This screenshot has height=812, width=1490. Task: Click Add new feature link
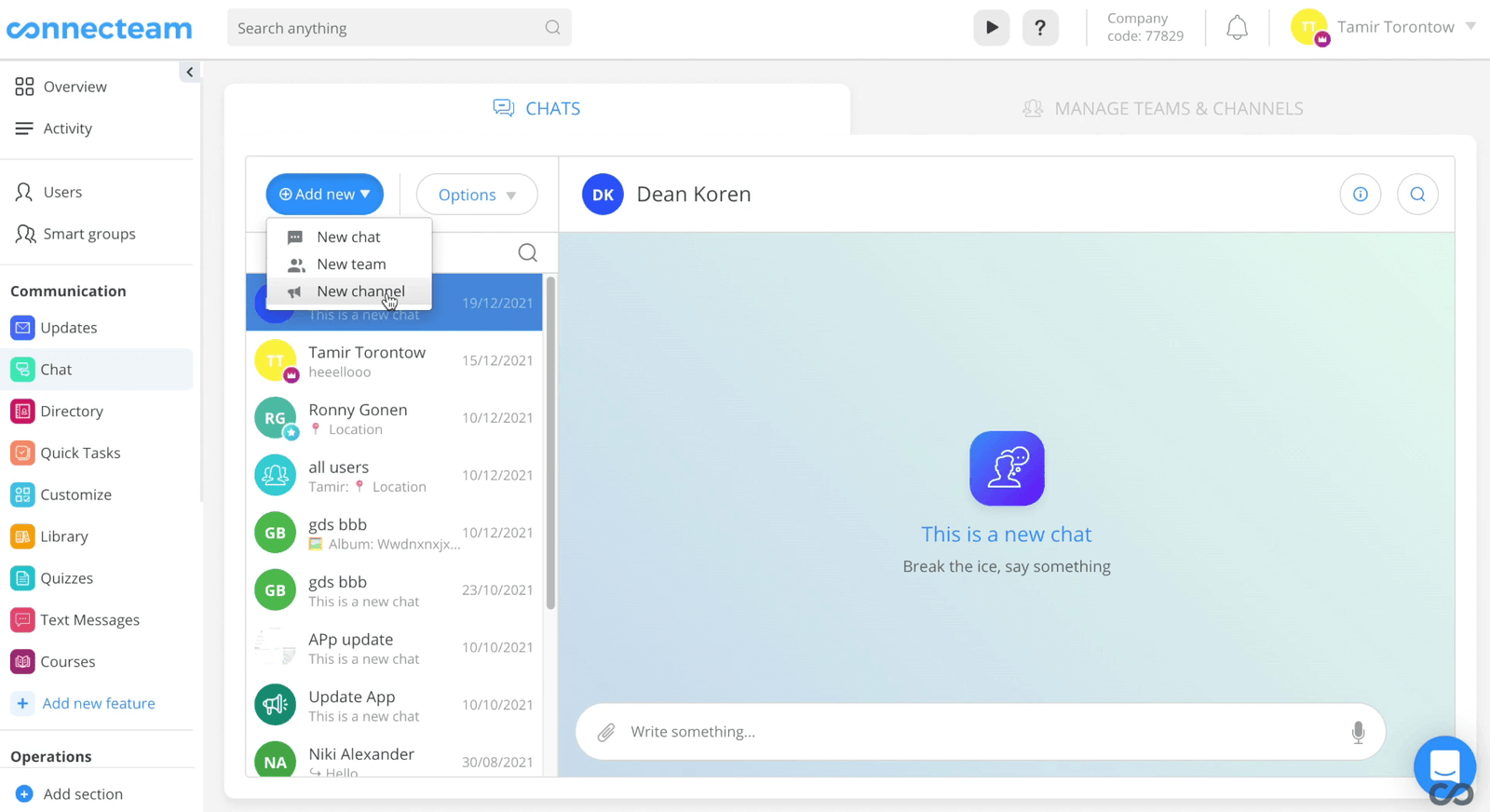tap(98, 704)
